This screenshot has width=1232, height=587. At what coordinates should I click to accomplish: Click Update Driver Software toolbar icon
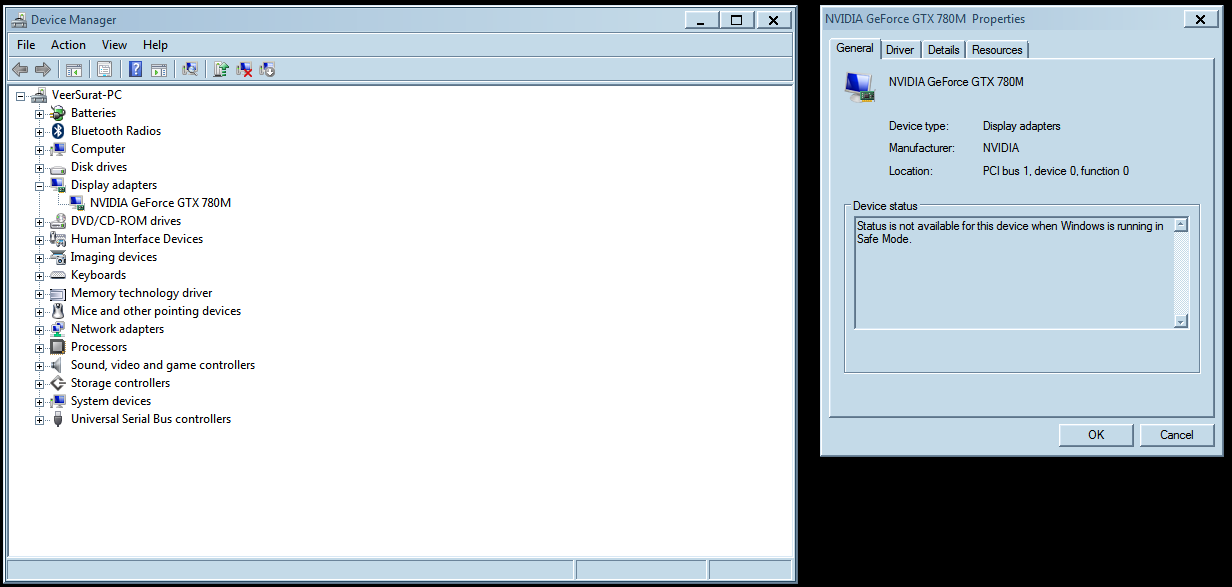point(220,69)
